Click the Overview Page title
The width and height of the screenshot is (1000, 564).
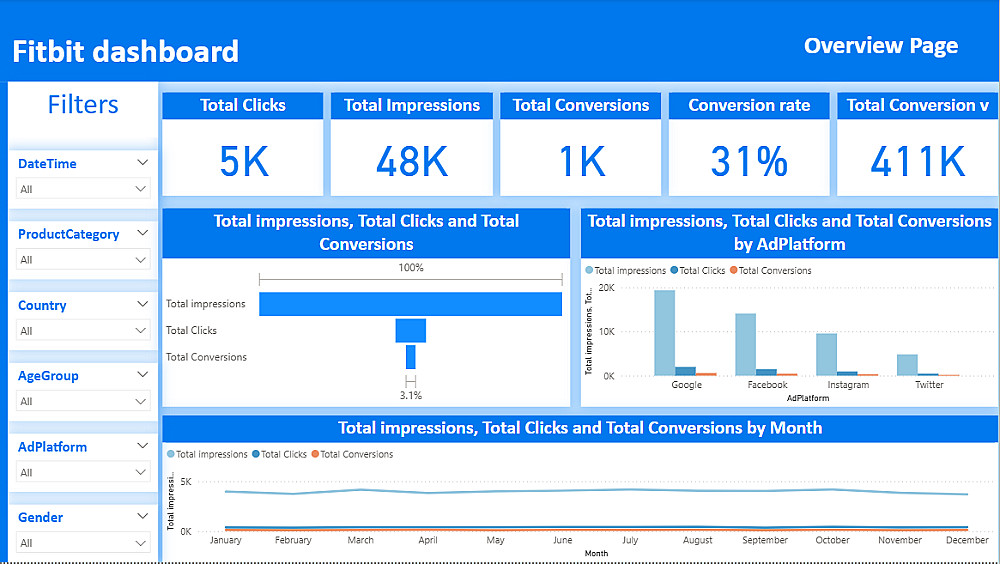pos(881,46)
